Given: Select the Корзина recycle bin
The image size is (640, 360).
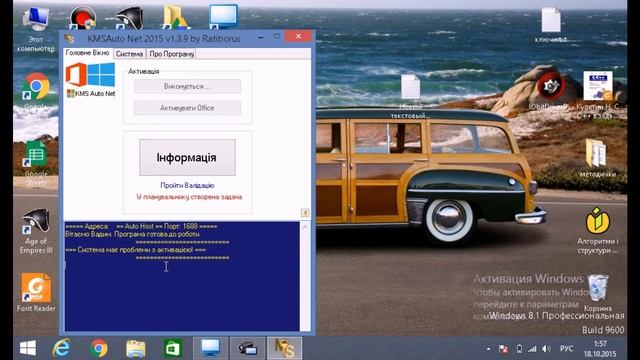Looking at the screenshot, I should 598,293.
